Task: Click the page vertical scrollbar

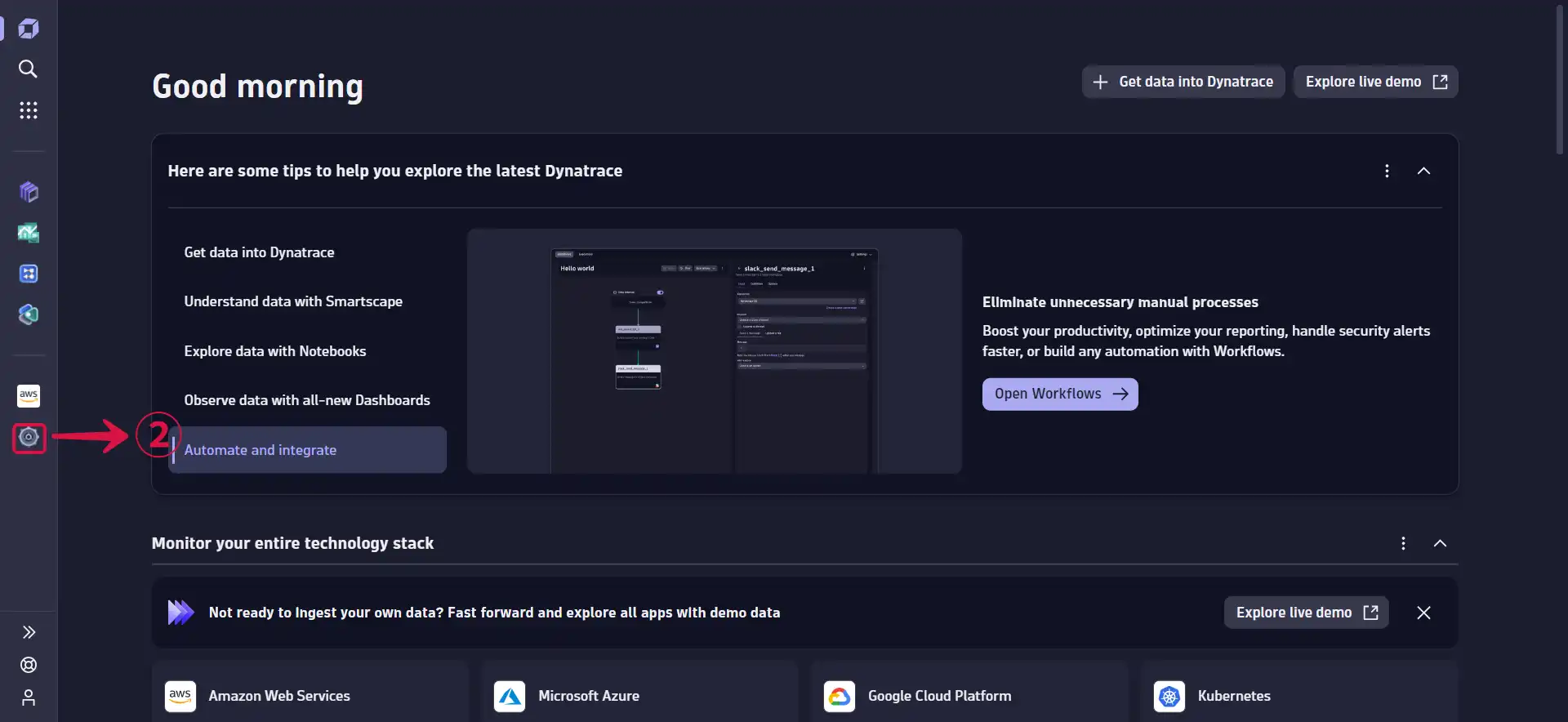Action: coord(1560,79)
